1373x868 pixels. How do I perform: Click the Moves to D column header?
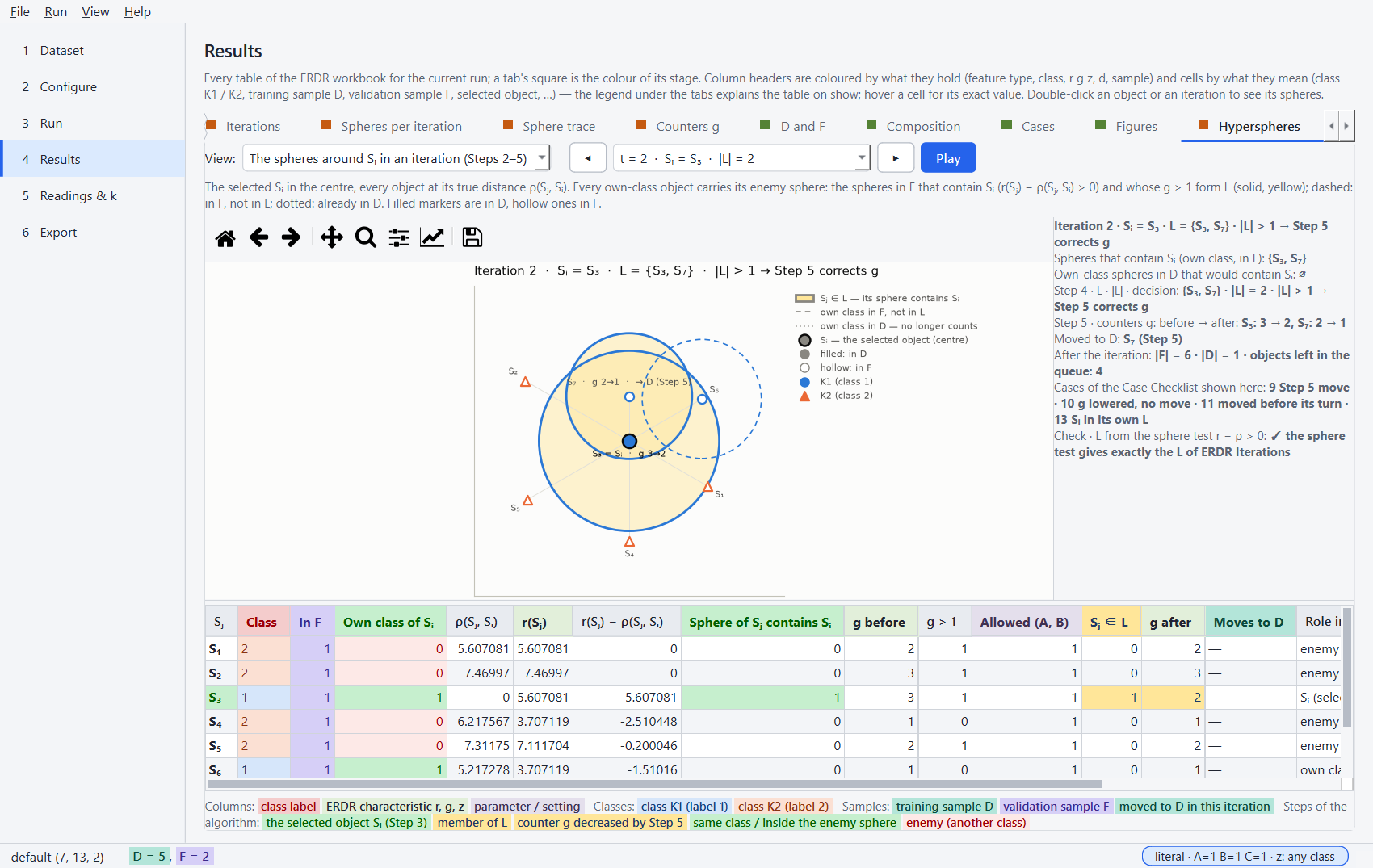pos(1249,622)
